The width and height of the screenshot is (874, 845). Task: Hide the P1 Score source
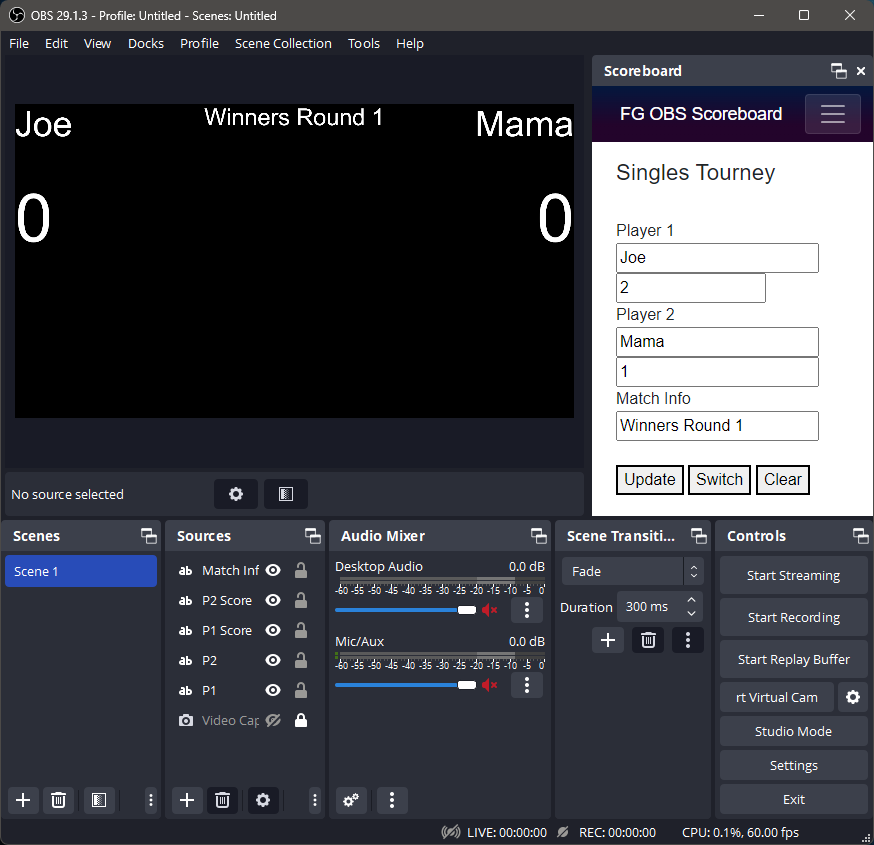[272, 630]
